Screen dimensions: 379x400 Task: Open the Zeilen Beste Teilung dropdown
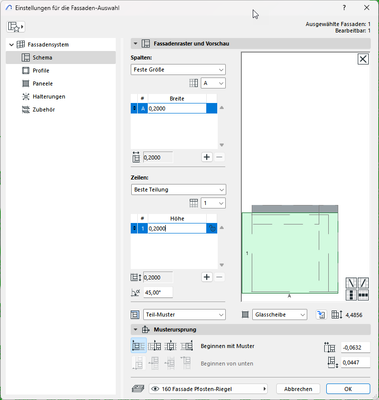(x=178, y=190)
